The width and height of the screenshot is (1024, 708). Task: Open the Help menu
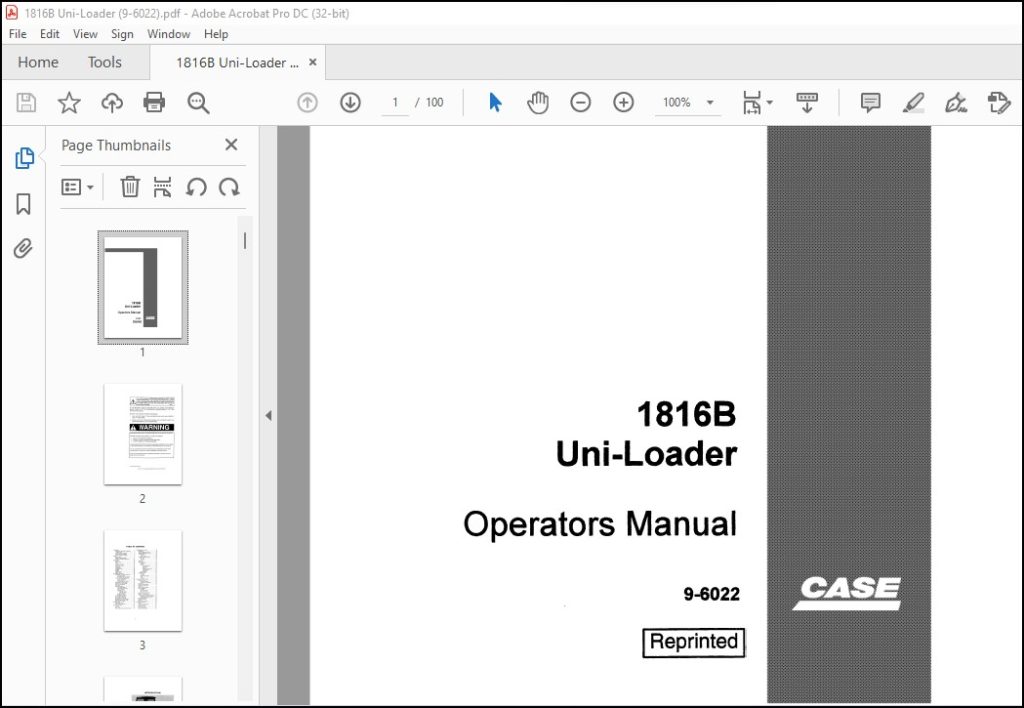pyautogui.click(x=216, y=34)
